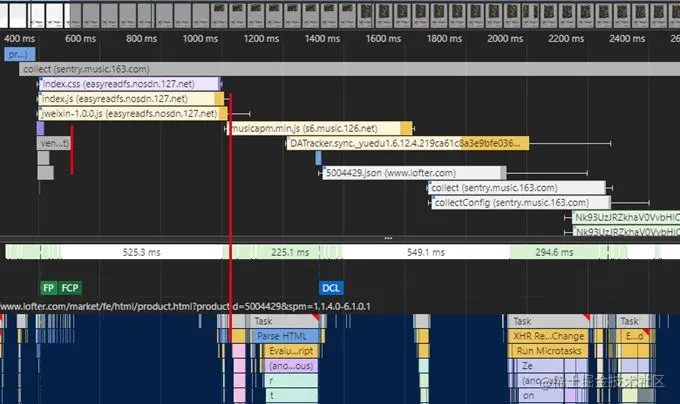Click the 2200 ms ruler label
The width and height of the screenshot is (680, 404).
click(x=566, y=39)
